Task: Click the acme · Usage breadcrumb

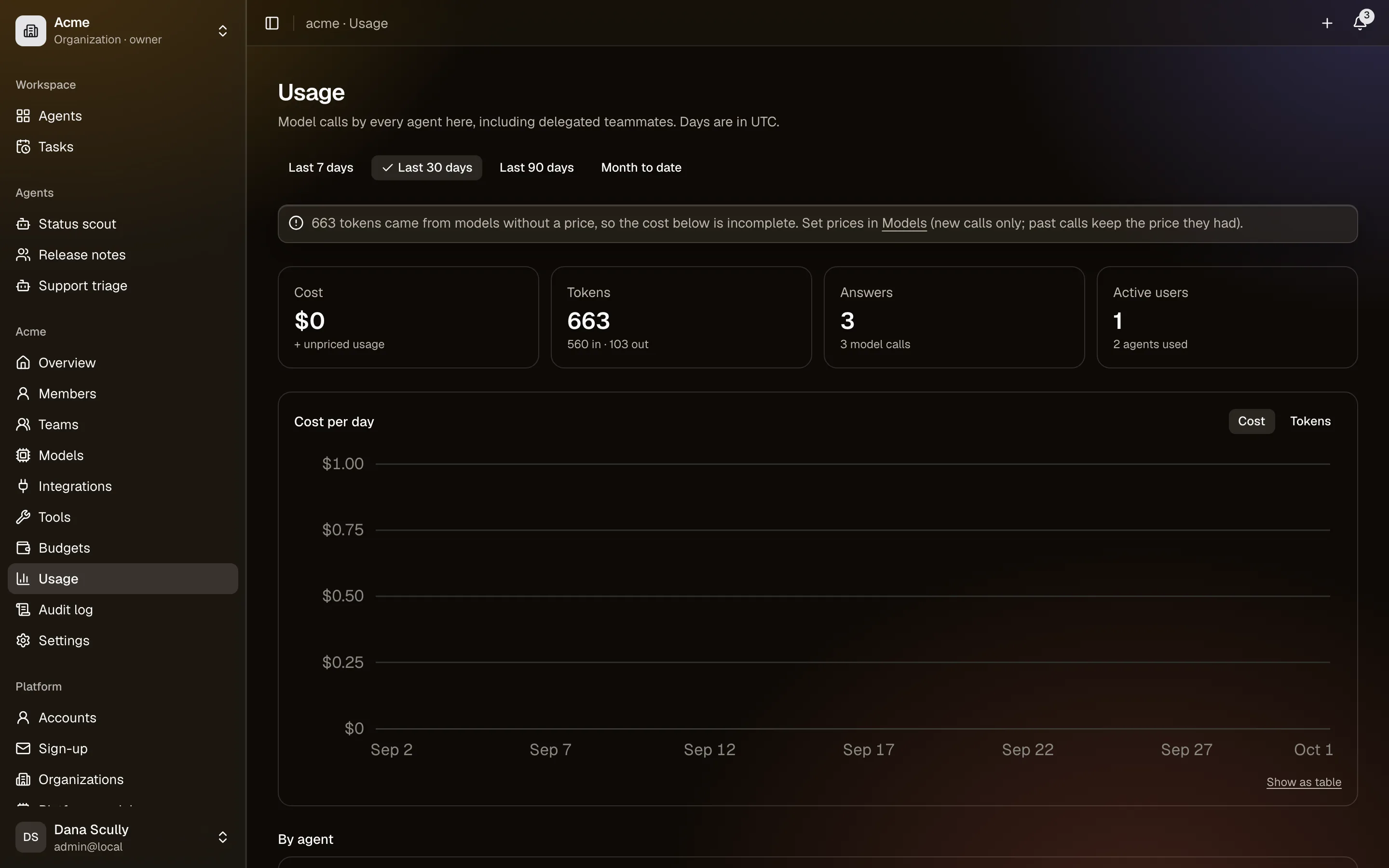Action: [x=347, y=24]
